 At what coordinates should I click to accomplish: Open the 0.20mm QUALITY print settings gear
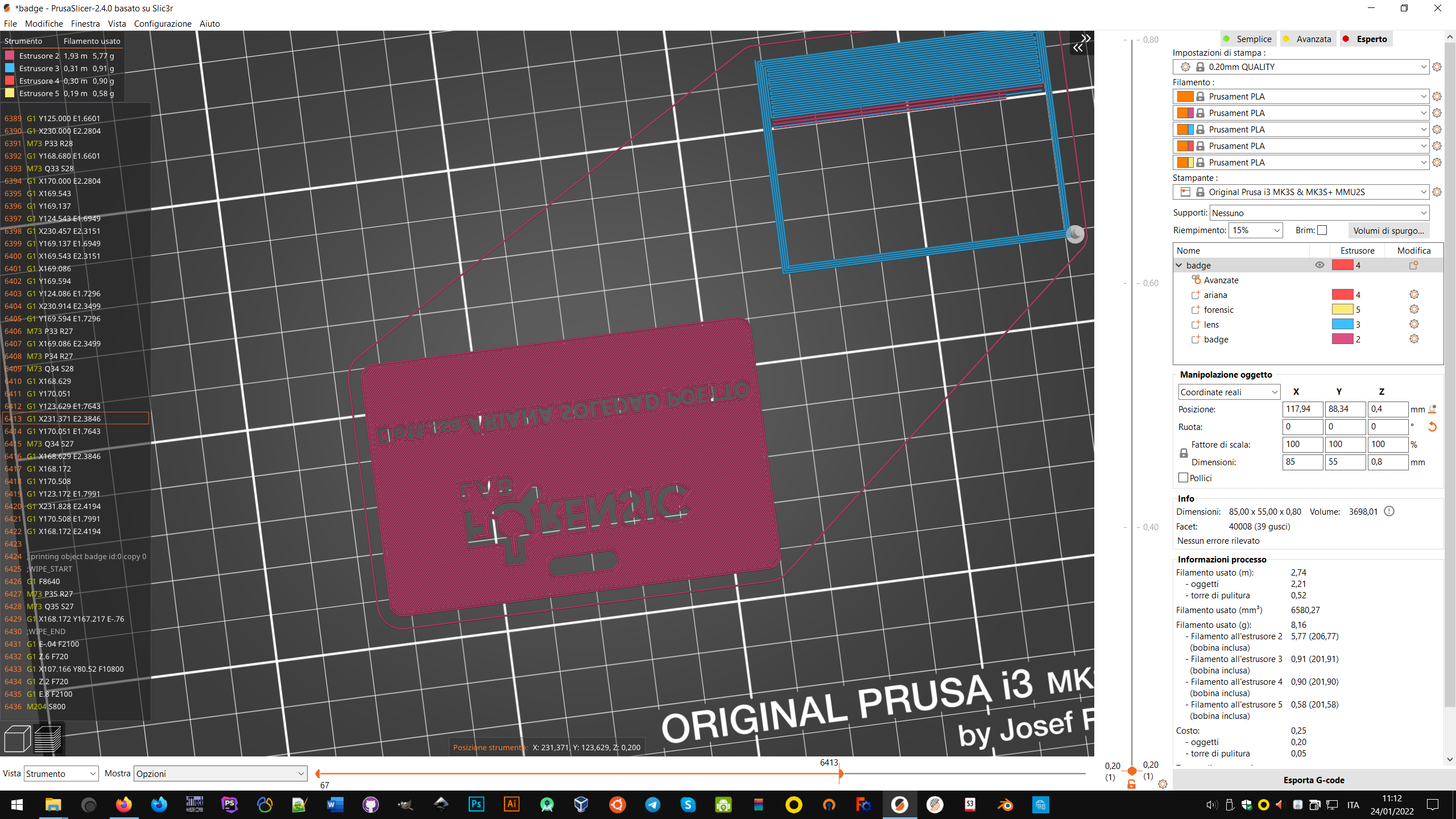tap(1437, 67)
